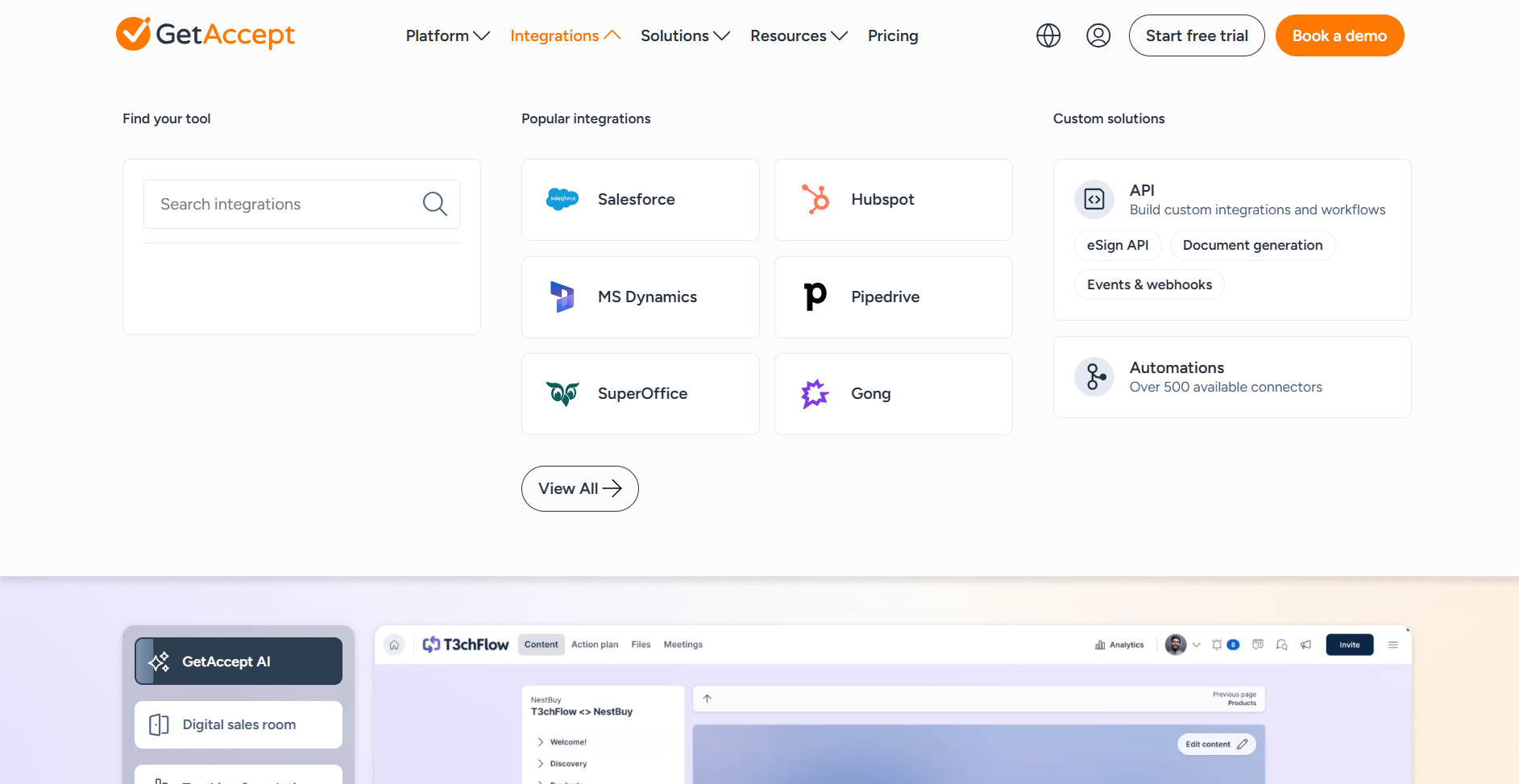Open Events & webhooks link
The width and height of the screenshot is (1519, 784).
[1149, 284]
